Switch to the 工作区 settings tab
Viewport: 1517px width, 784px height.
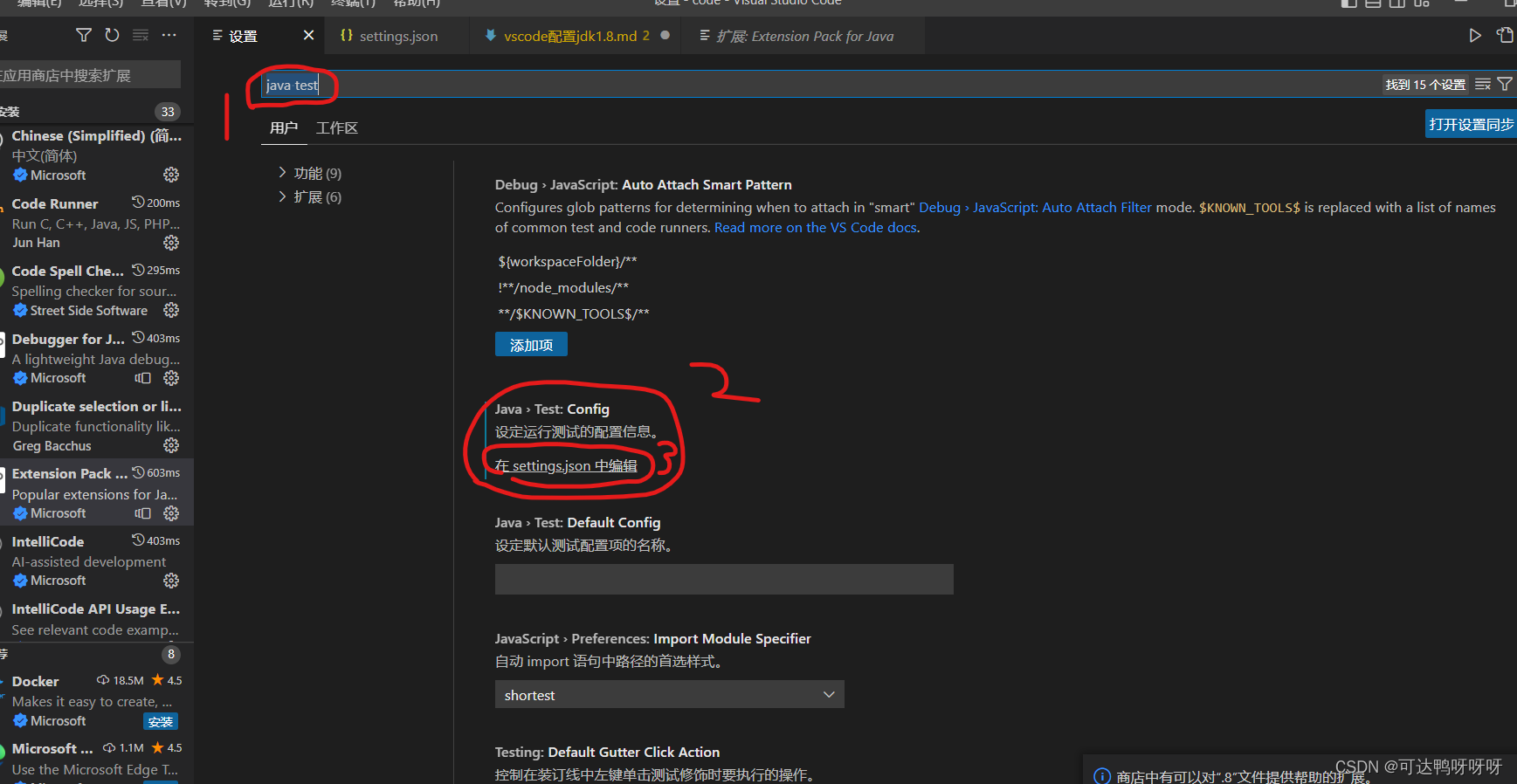point(337,128)
